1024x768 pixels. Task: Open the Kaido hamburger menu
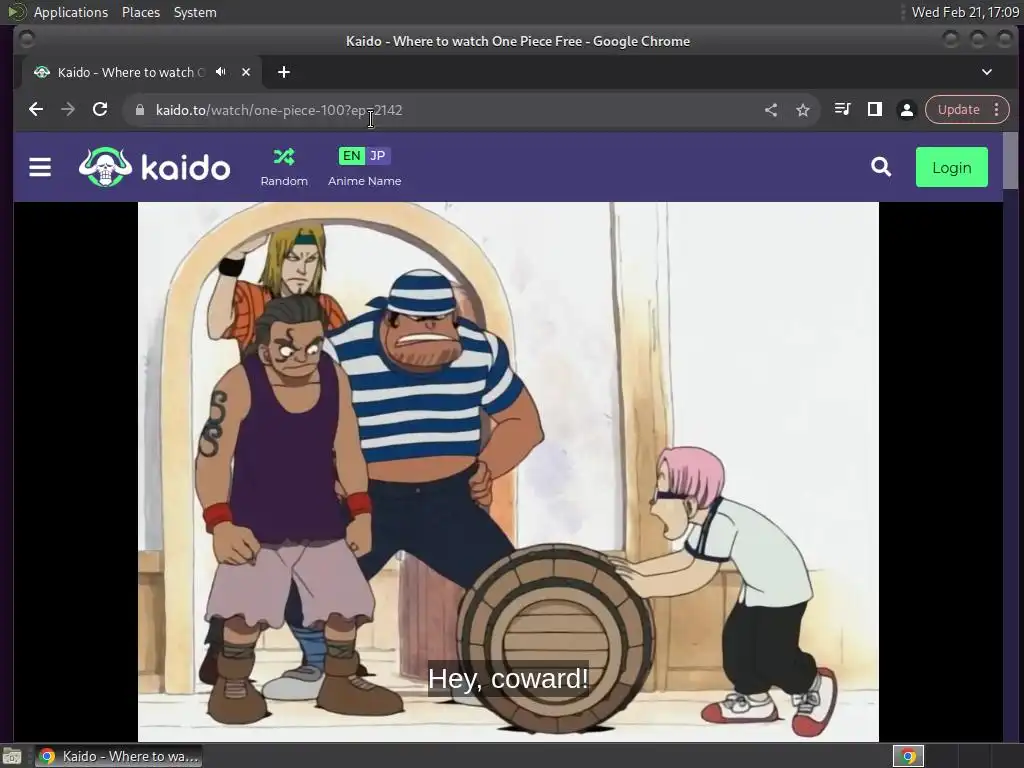tap(40, 167)
